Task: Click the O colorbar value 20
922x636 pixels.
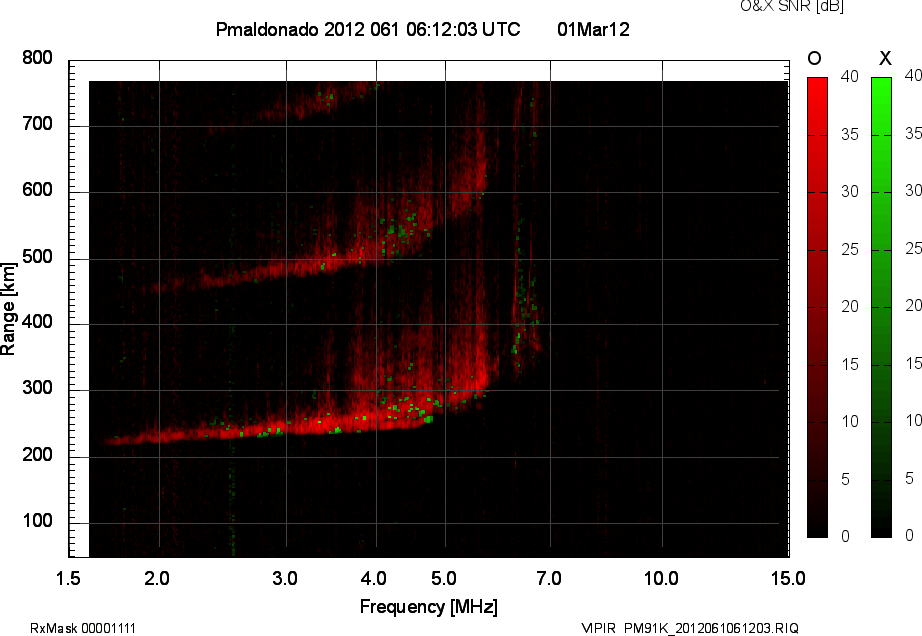Action: click(x=849, y=306)
